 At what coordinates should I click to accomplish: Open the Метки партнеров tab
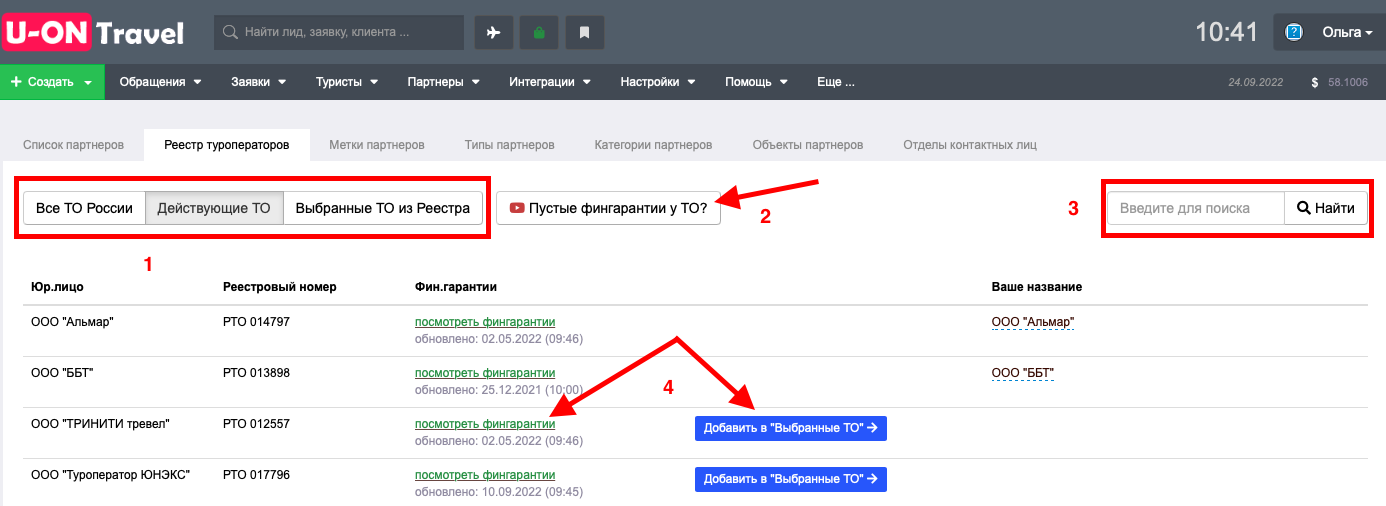(x=377, y=145)
